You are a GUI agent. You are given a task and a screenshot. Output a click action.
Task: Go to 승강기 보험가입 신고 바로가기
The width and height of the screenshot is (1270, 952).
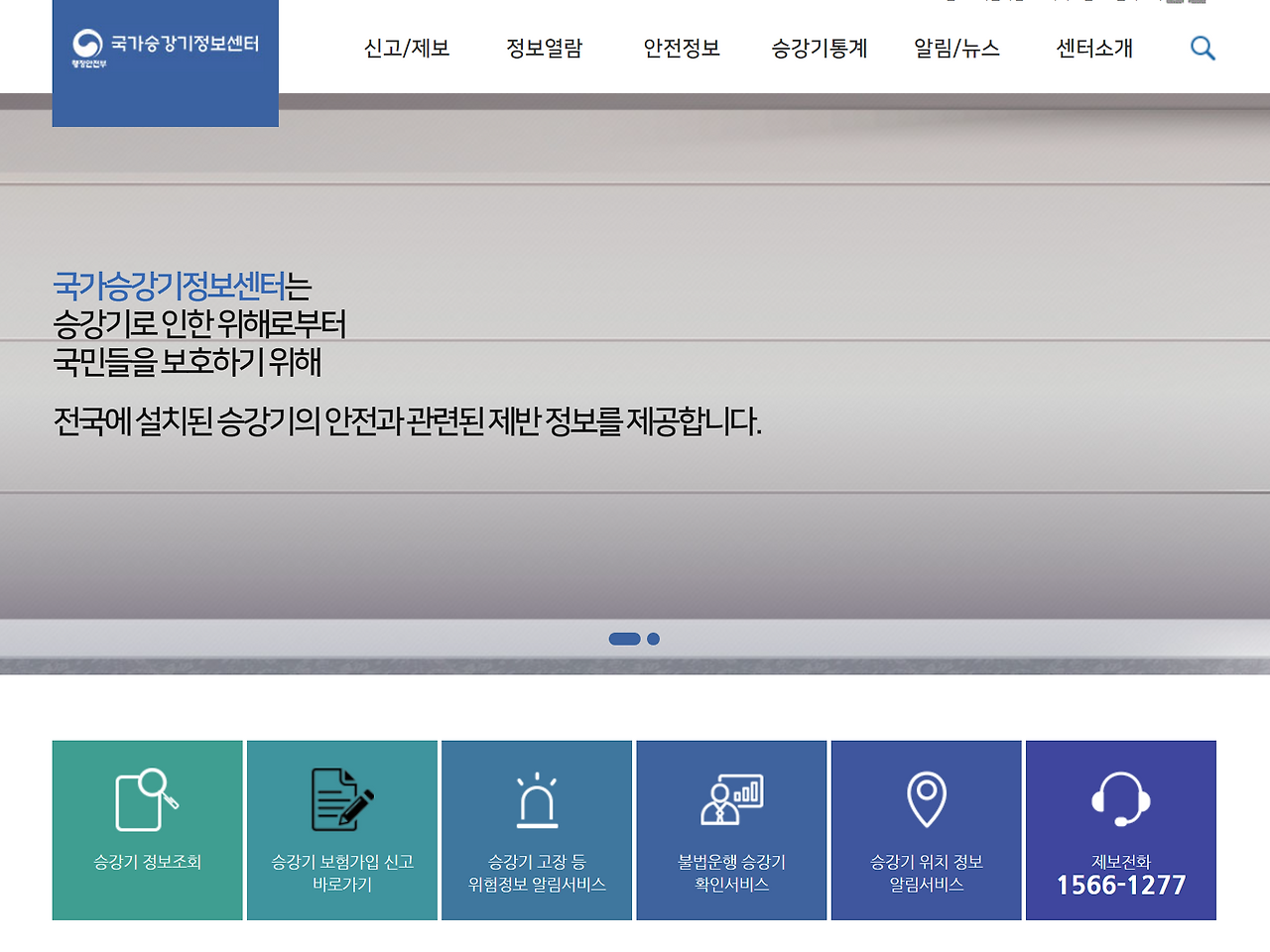pos(341,830)
